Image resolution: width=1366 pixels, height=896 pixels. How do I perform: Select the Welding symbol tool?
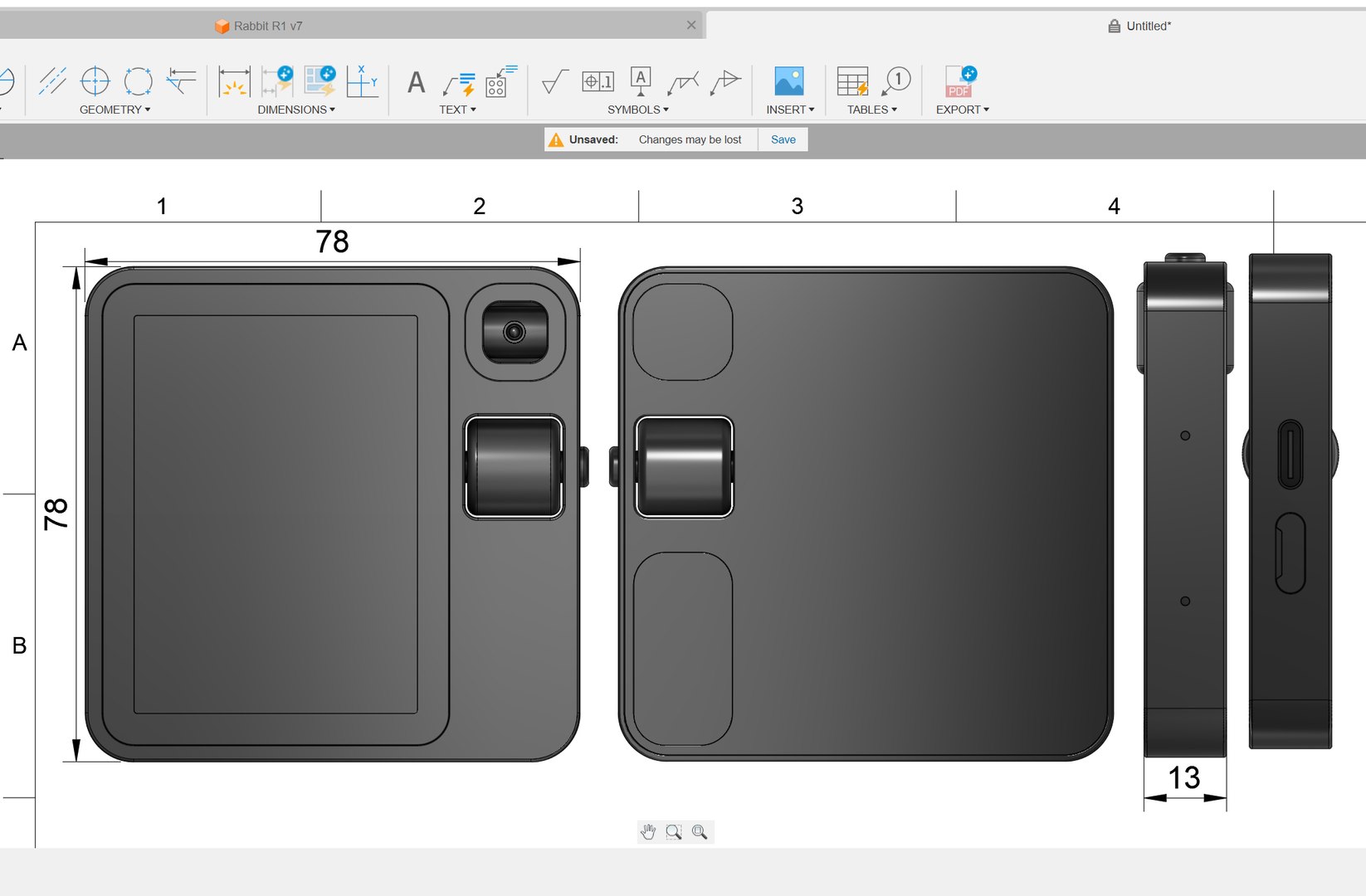[683, 82]
